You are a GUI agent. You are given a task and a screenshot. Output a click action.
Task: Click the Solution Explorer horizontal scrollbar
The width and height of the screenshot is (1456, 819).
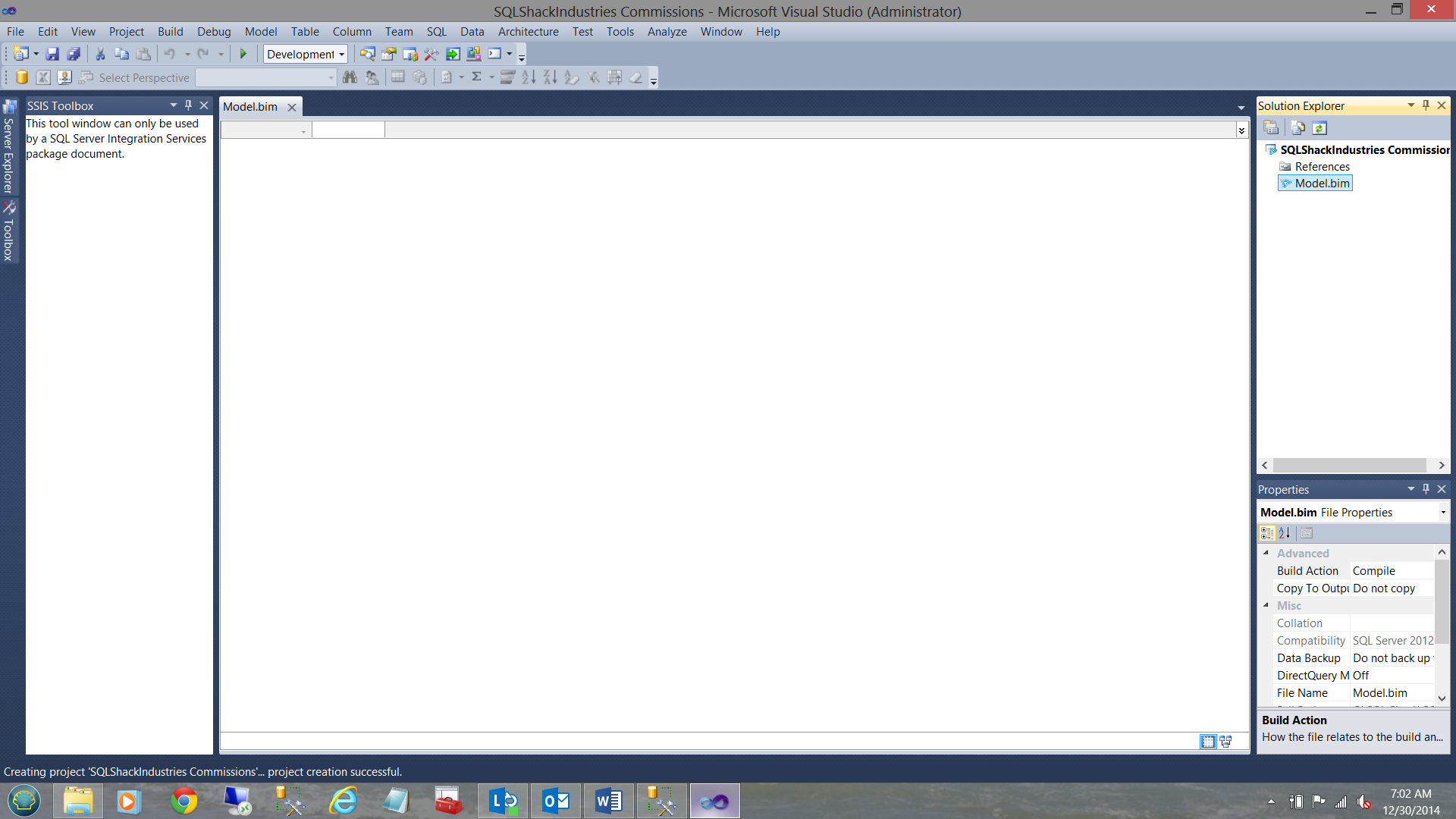[1350, 465]
